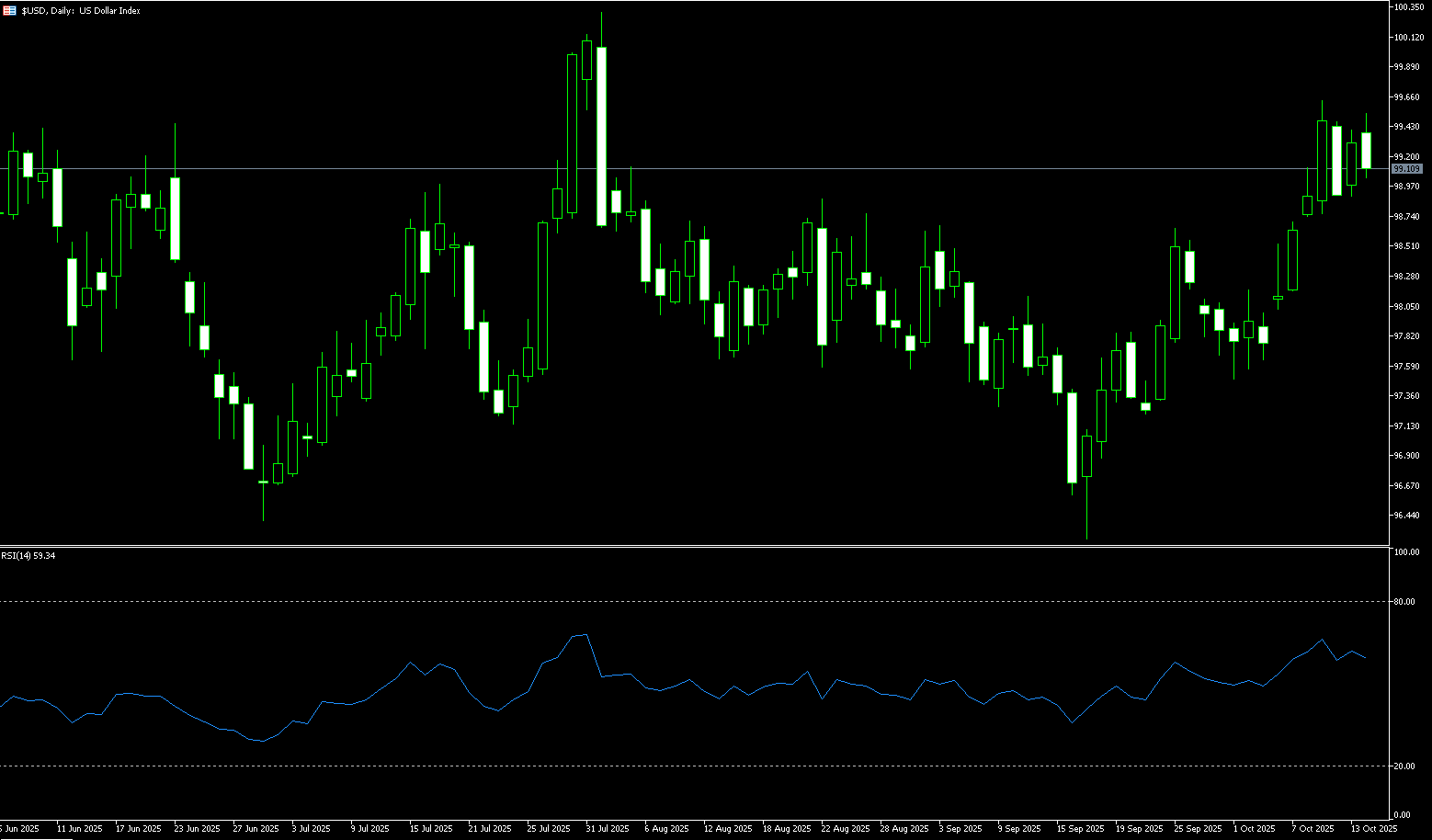
Task: Click the flag icon beside $USD title
Action: [x=10, y=11]
